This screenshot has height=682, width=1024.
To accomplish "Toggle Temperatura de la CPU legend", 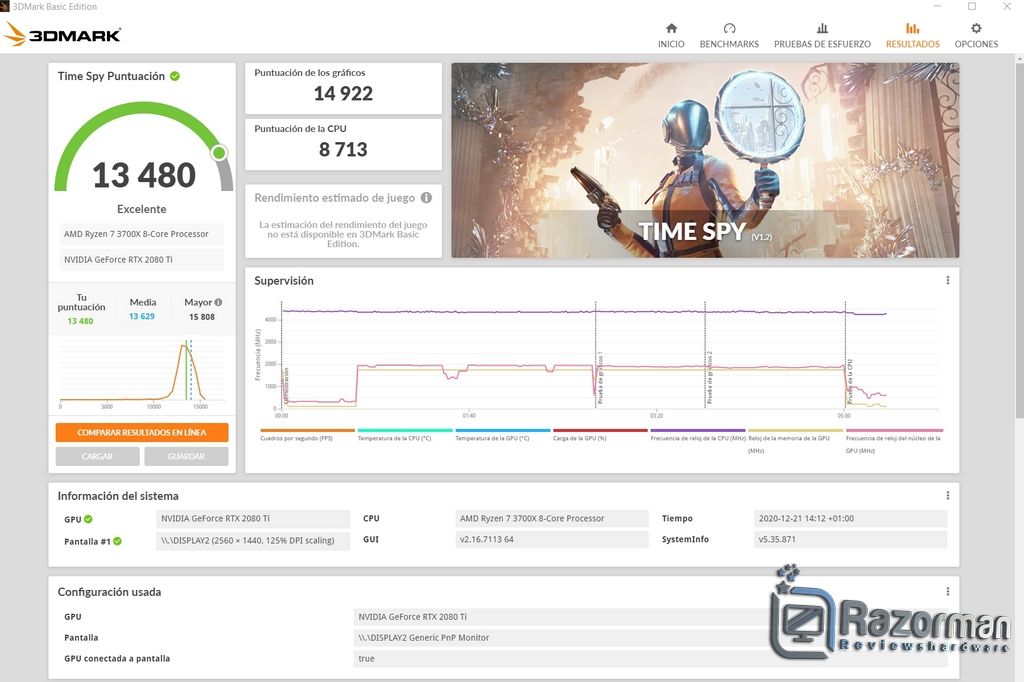I will [x=404, y=435].
